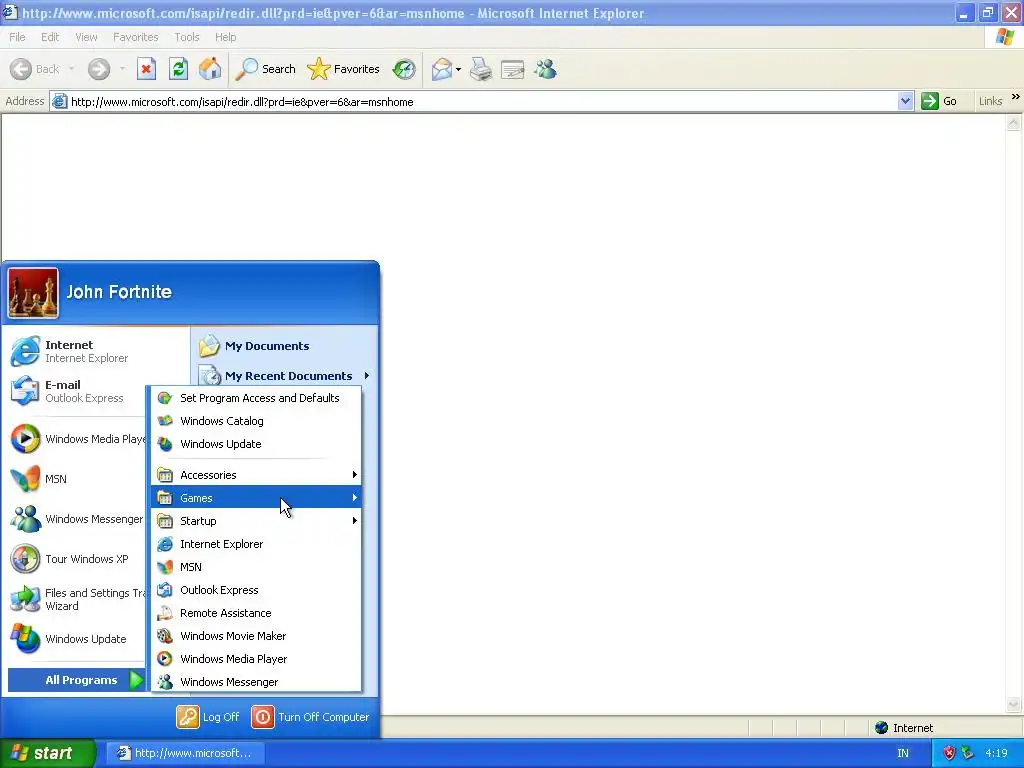Launch Windows Media Player from the left pane
This screenshot has width=1024, height=768.
coord(77,439)
